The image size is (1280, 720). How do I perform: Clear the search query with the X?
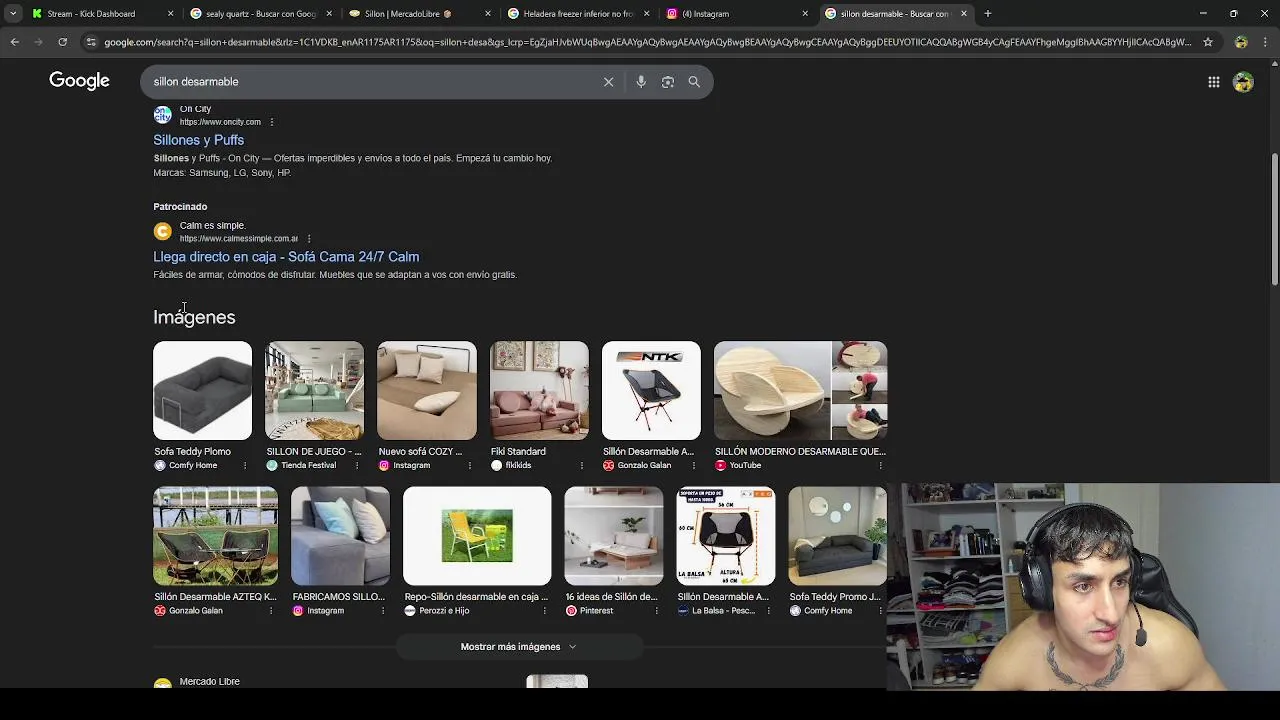[x=608, y=82]
